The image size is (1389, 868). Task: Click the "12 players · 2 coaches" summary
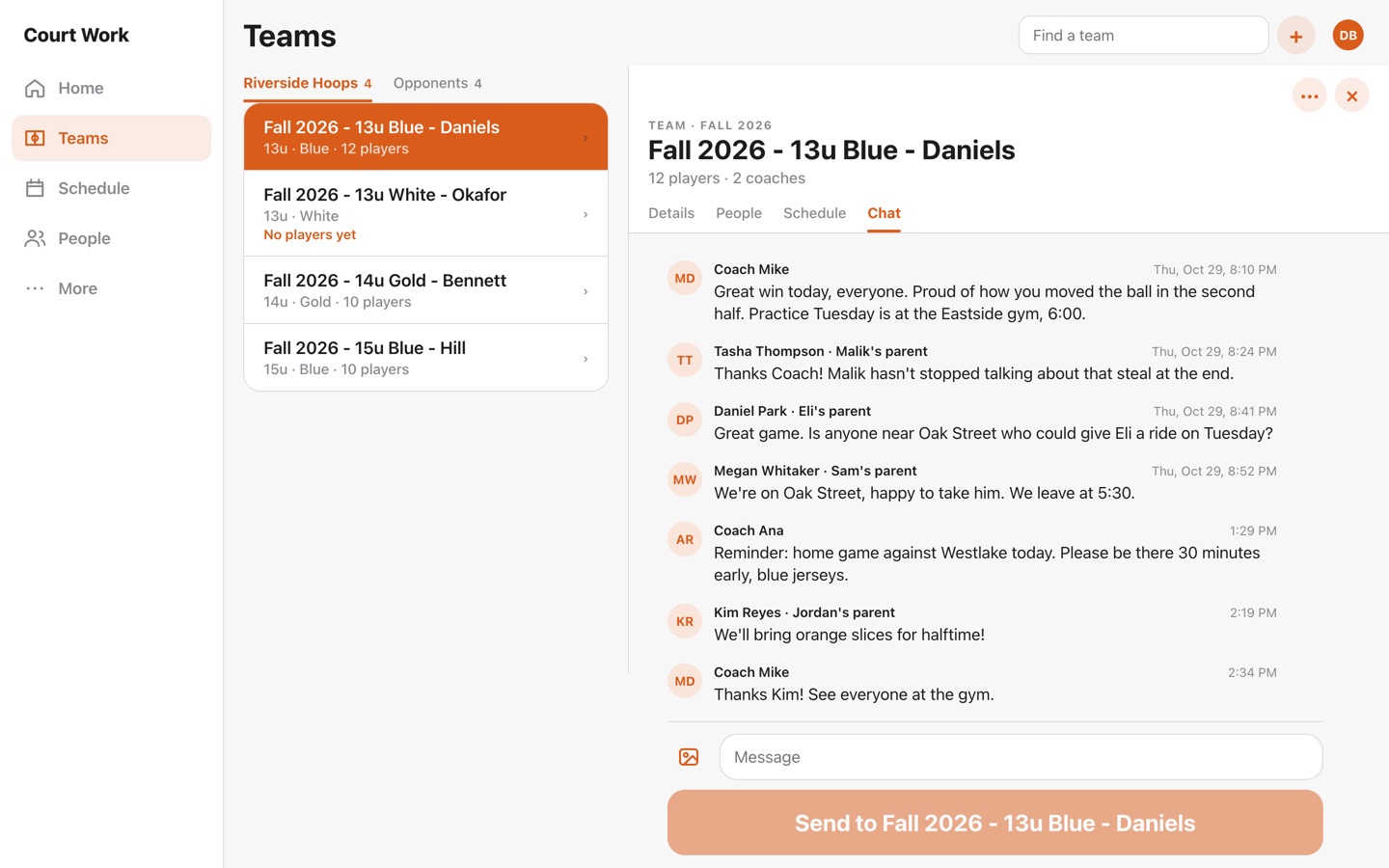726,178
